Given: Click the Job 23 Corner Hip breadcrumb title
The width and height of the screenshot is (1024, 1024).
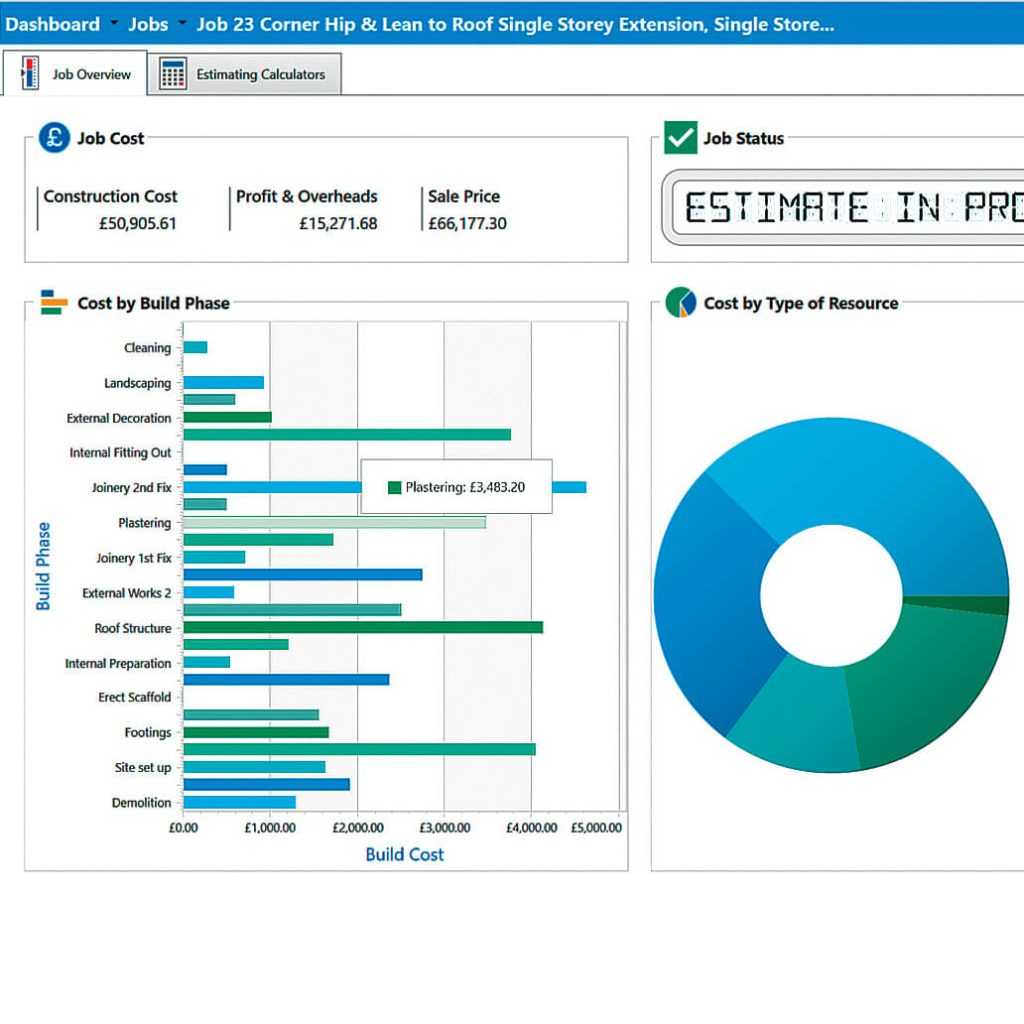Looking at the screenshot, I should [515, 24].
